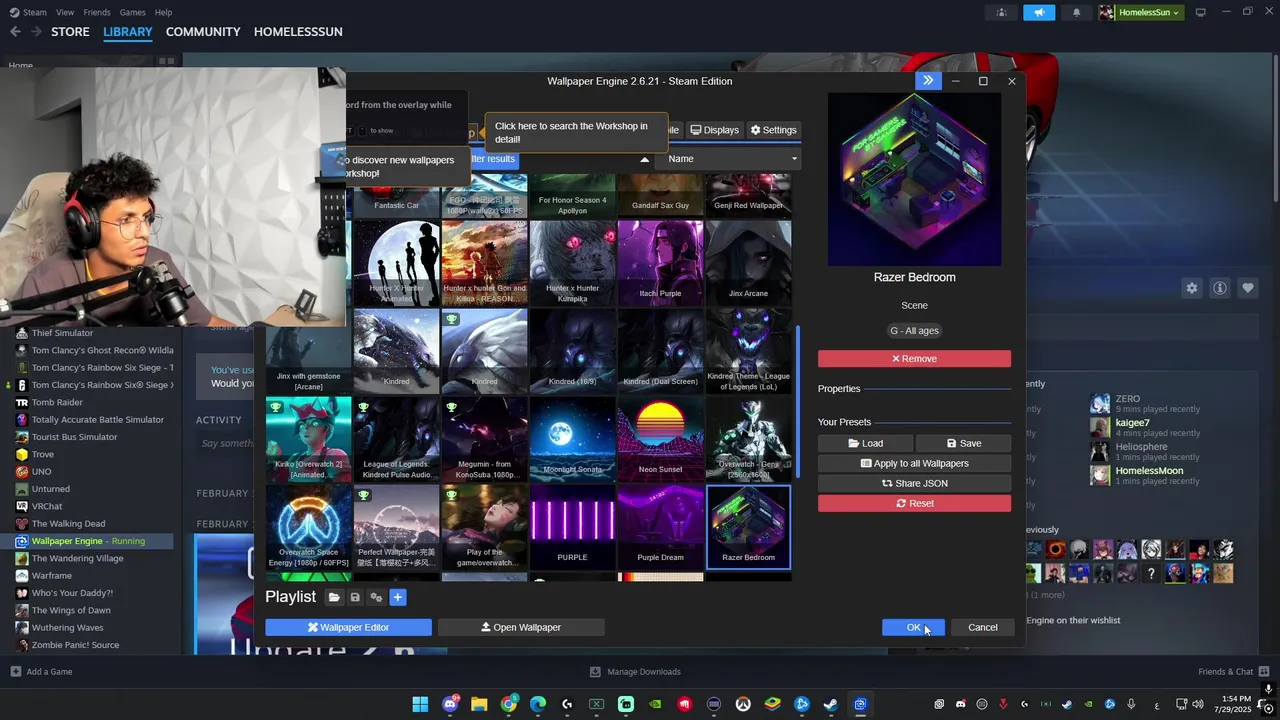Select the Neon Sunset wallpaper thumbnail

660,439
